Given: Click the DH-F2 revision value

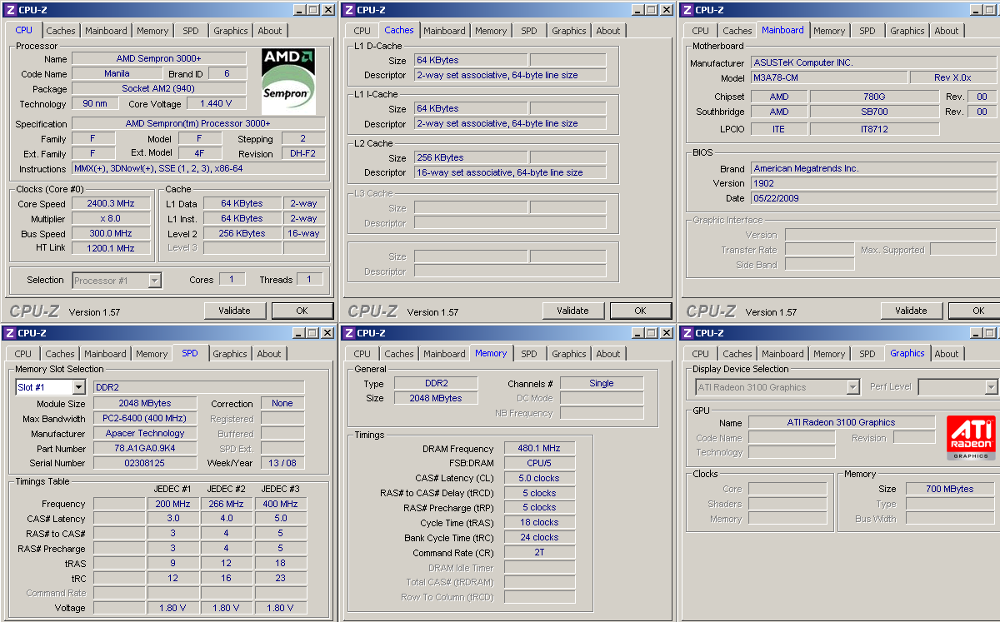Looking at the screenshot, I should (303, 154).
